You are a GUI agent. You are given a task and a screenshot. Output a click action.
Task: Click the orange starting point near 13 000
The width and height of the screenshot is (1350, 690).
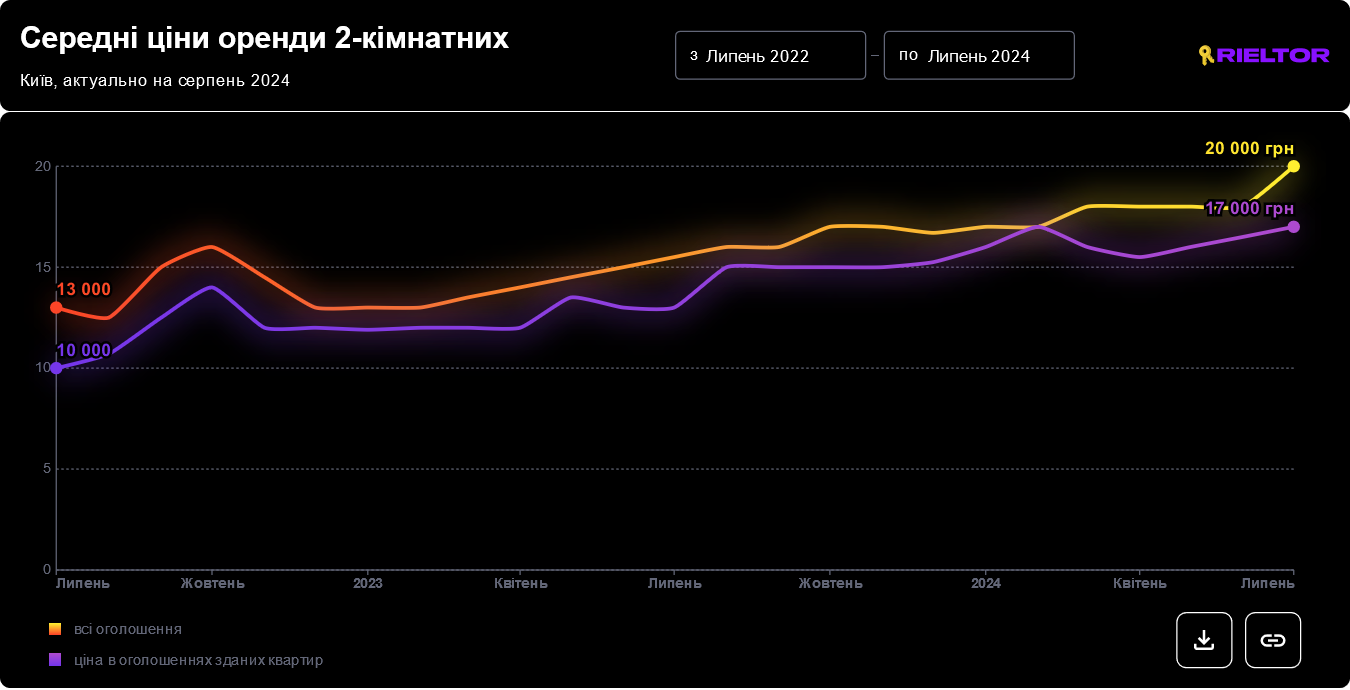[x=57, y=308]
